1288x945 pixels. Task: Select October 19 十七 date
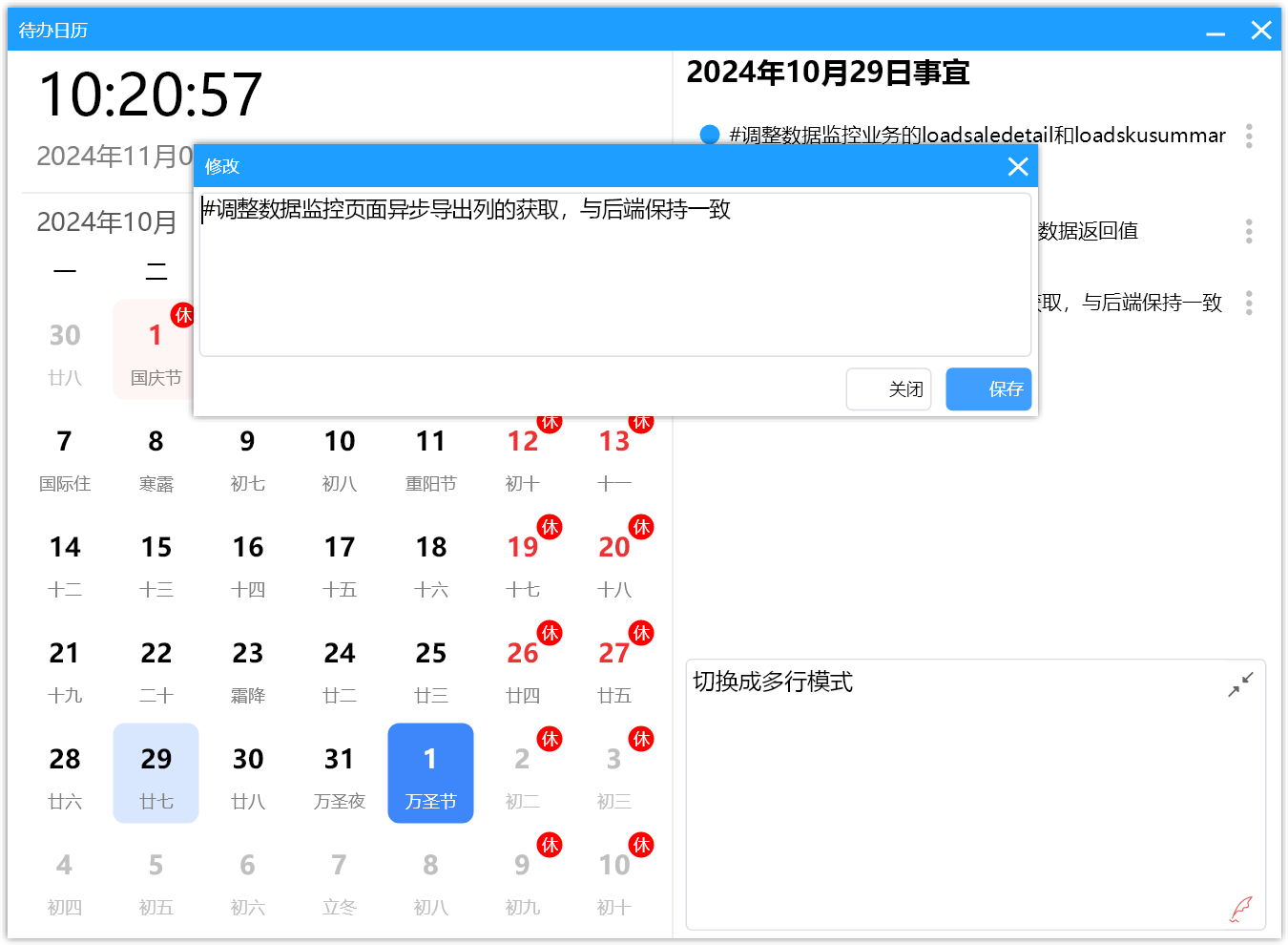coord(523,561)
